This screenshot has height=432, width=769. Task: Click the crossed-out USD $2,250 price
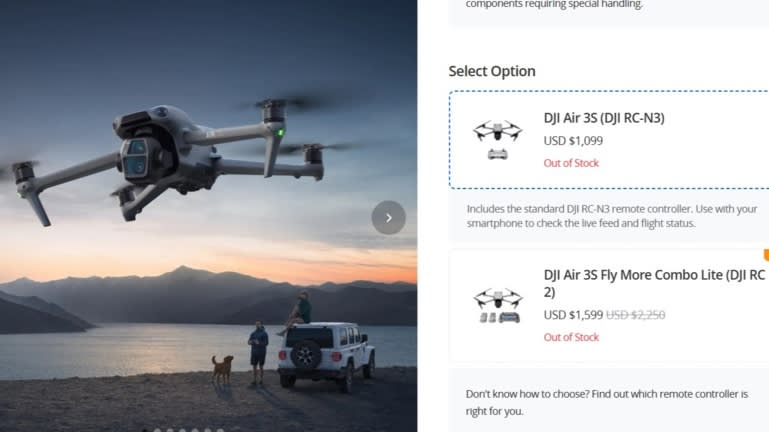pyautogui.click(x=636, y=315)
